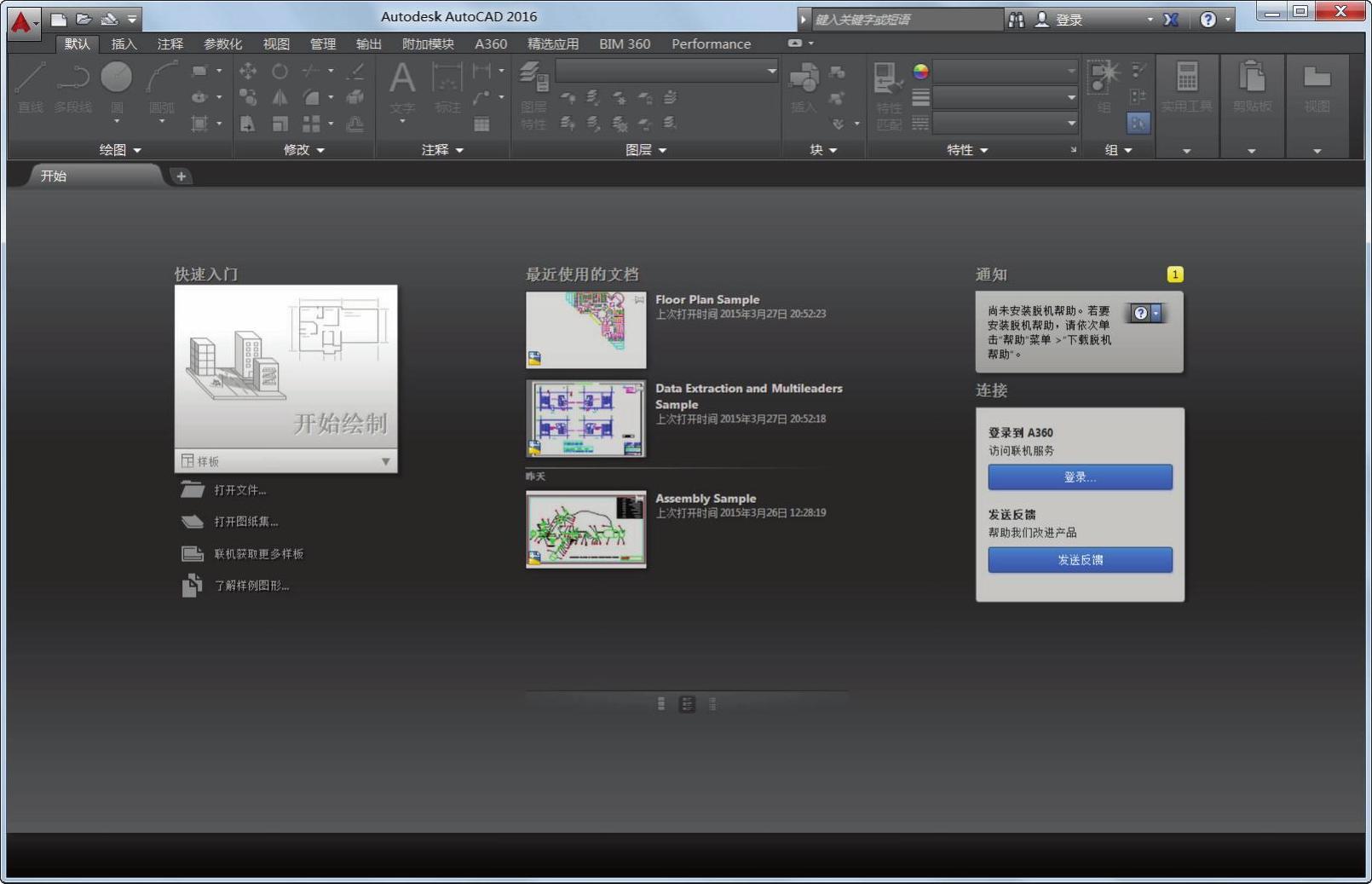Pin the Floor Plan Sample document

pos(639,300)
